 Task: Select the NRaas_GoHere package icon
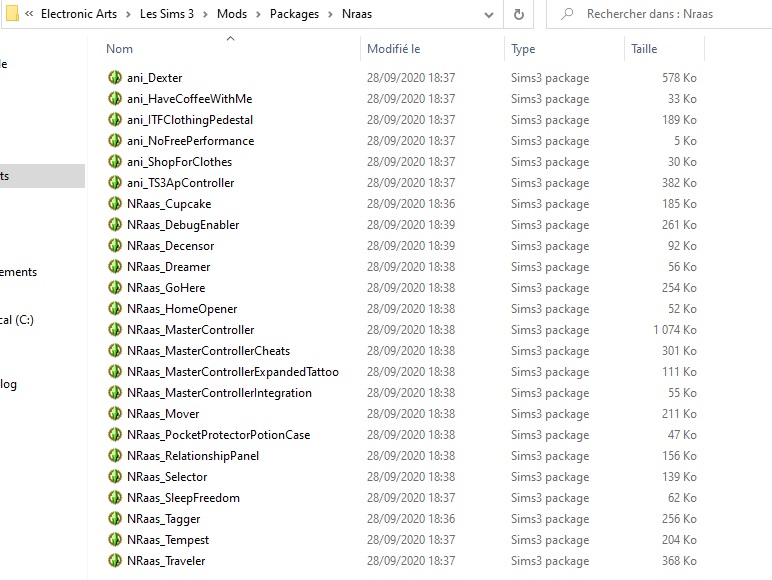coord(115,288)
